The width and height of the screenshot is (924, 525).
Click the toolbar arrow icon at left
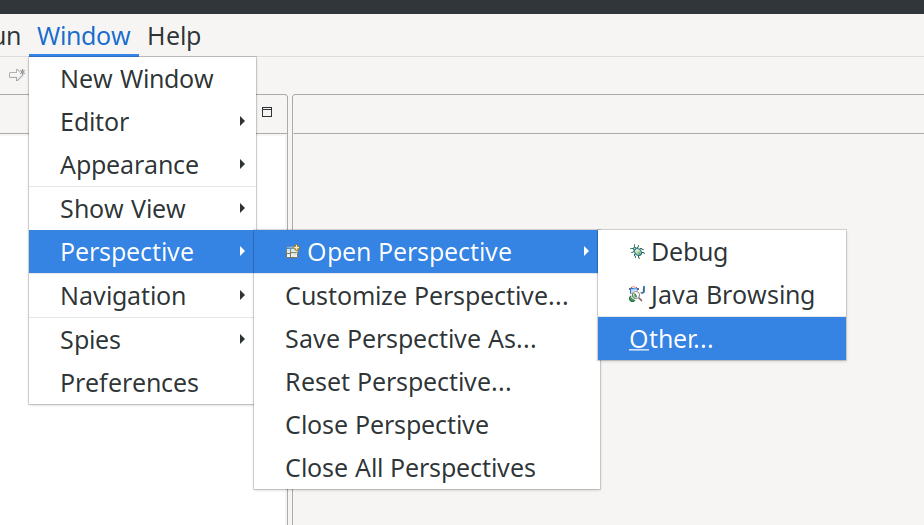coord(16,75)
